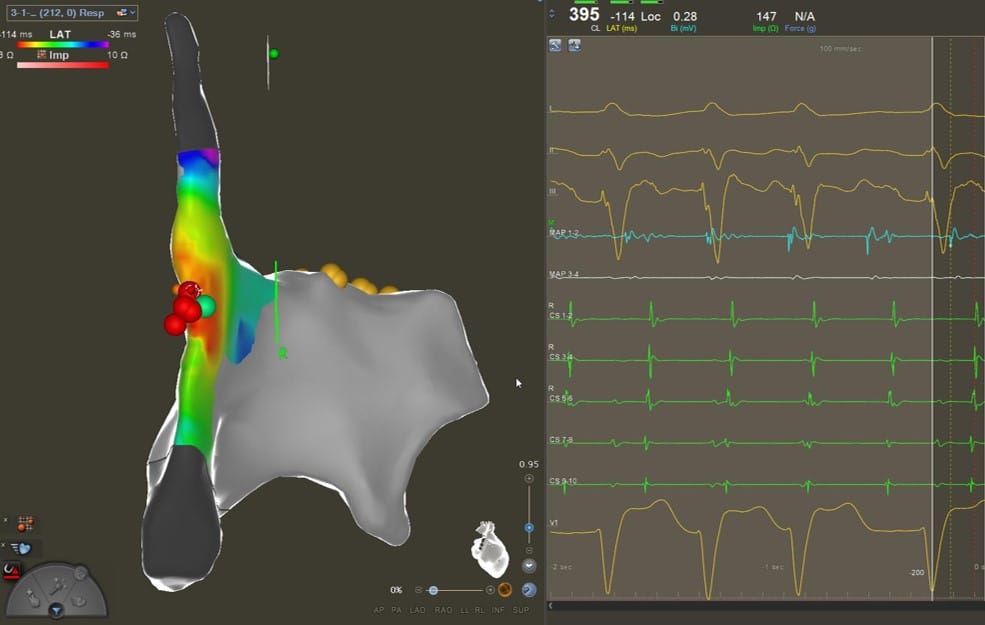Select the CS 1-2 channel label

click(x=560, y=315)
